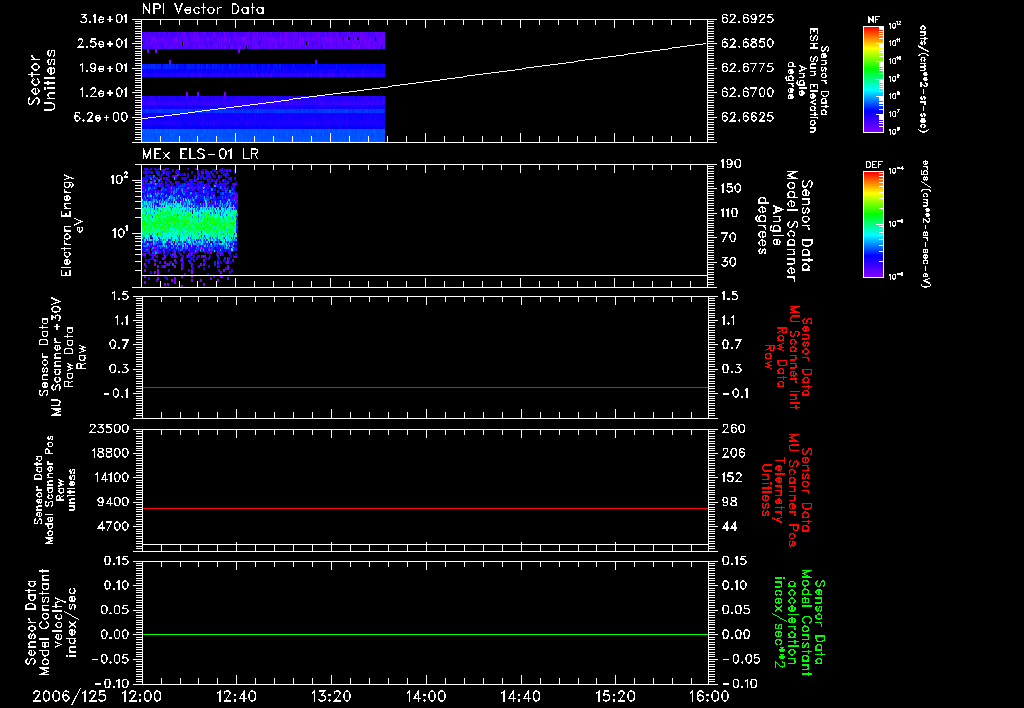The height and width of the screenshot is (708, 1024).
Task: Click the electron energy spectrogram data
Action: 189,225
